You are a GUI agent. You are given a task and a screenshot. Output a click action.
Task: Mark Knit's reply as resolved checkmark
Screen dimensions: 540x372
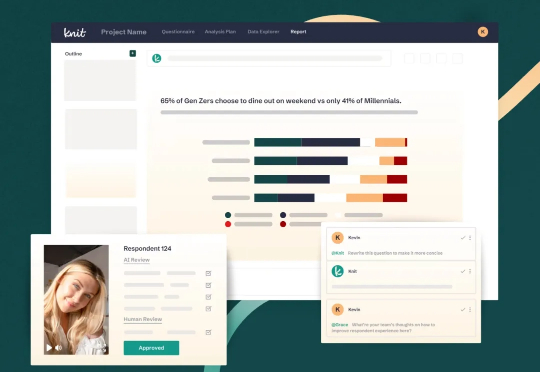[463, 271]
